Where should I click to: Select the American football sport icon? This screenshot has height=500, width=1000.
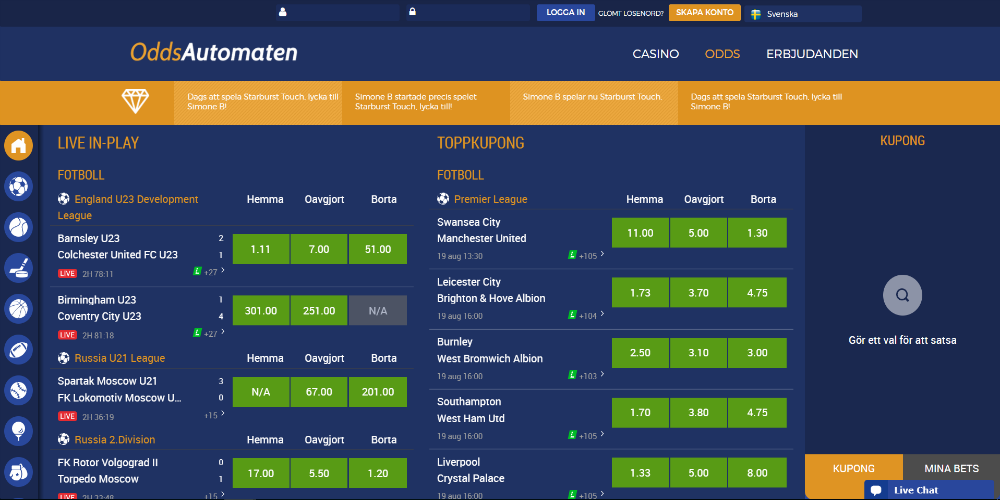(x=18, y=349)
